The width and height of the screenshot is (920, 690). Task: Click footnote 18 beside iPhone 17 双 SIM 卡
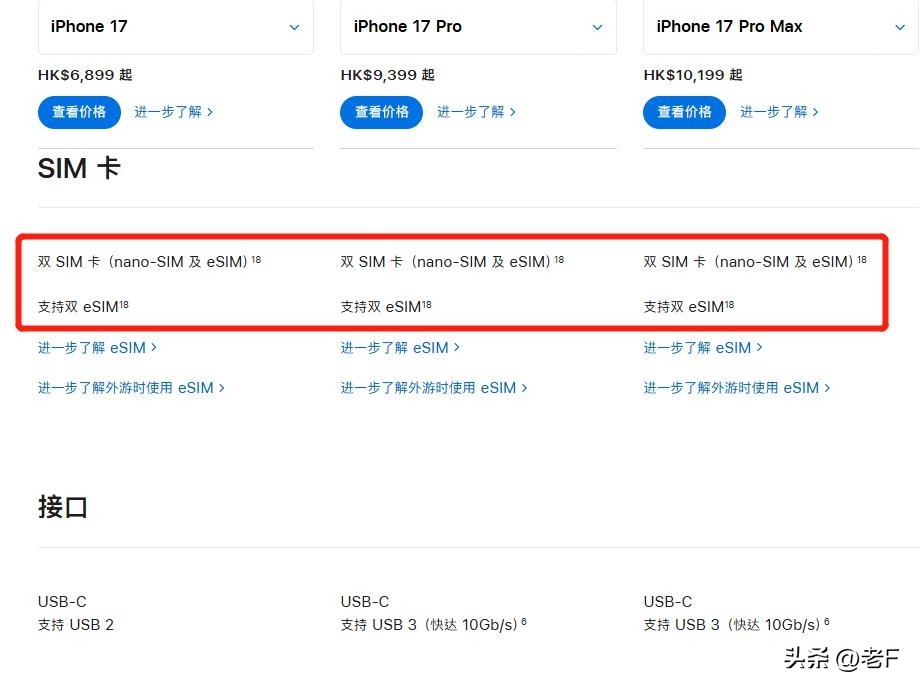[256, 260]
